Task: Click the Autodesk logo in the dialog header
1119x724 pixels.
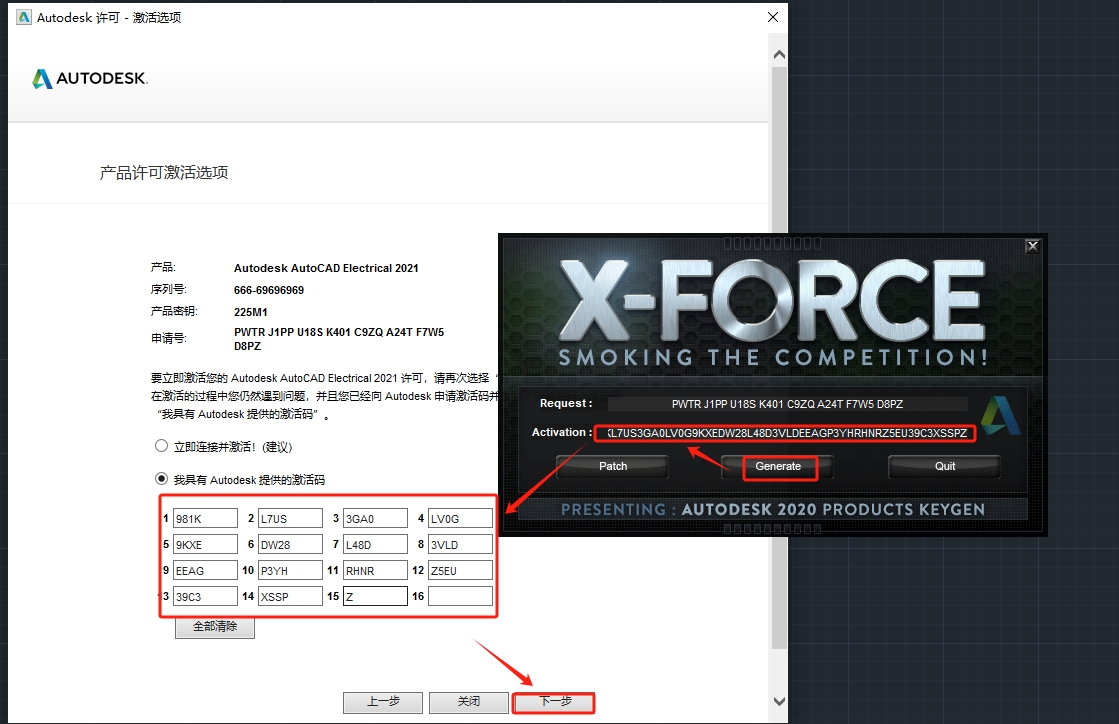Action: pyautogui.click(x=89, y=79)
